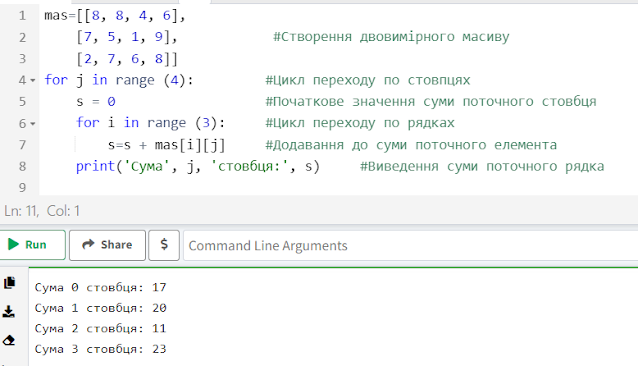The height and width of the screenshot is (366, 638).
Task: Copy output with the copy icon
Action: click(x=9, y=282)
